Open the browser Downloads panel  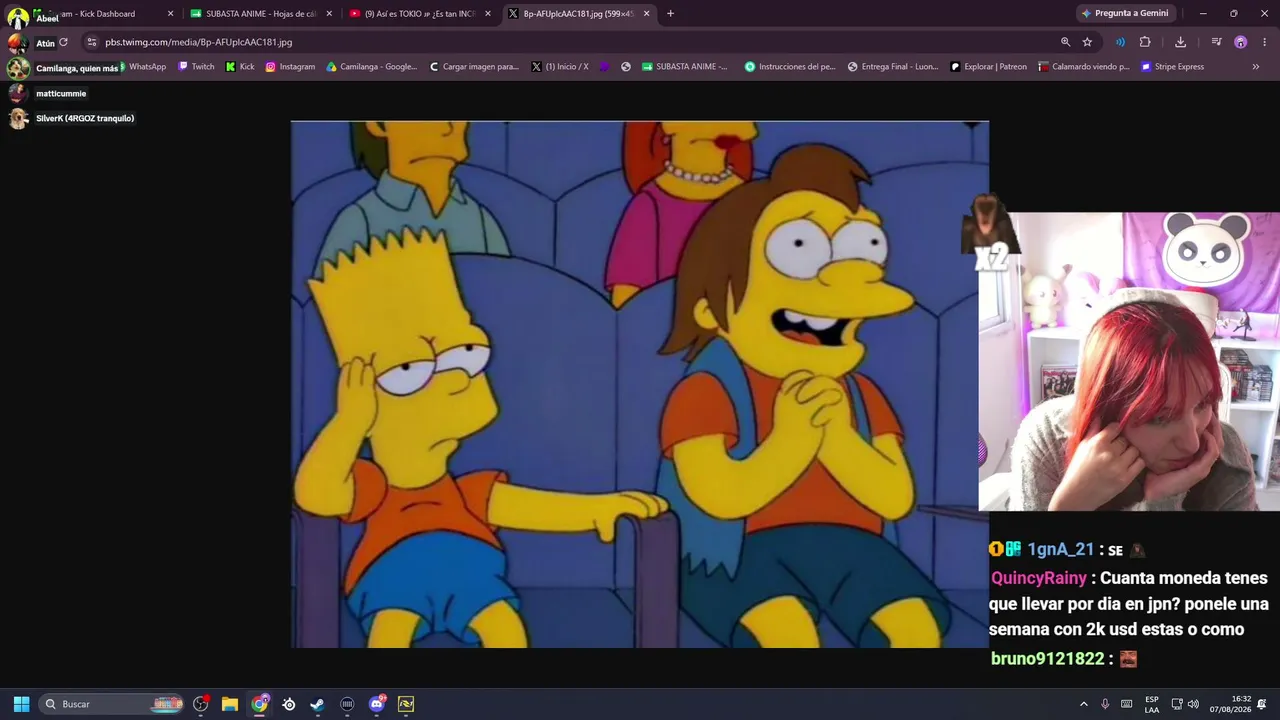click(x=1180, y=42)
